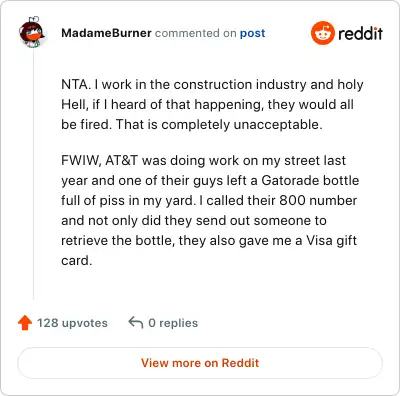
Task: Collapse the comment using the vertical thread line
Action: [33, 175]
